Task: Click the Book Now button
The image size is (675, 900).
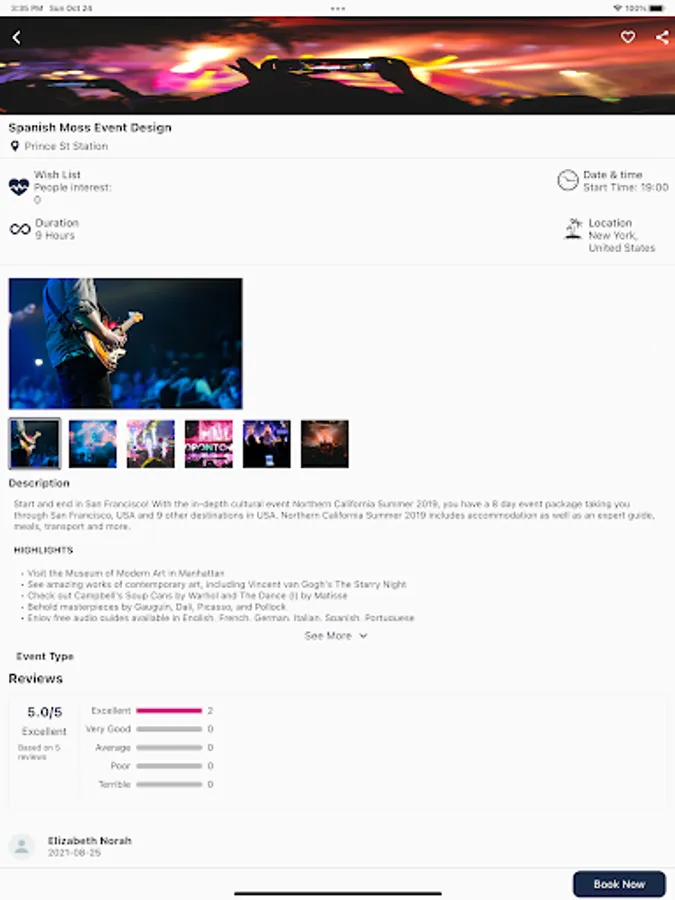Action: tap(619, 884)
